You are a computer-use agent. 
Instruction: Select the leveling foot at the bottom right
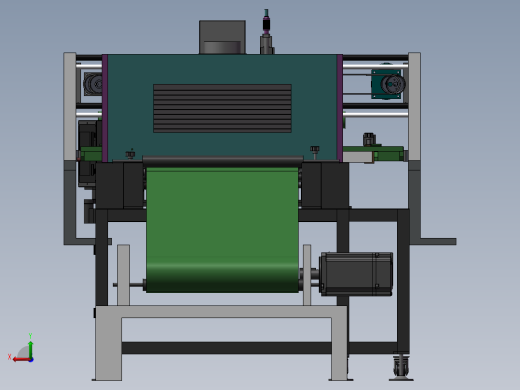pos(401,367)
